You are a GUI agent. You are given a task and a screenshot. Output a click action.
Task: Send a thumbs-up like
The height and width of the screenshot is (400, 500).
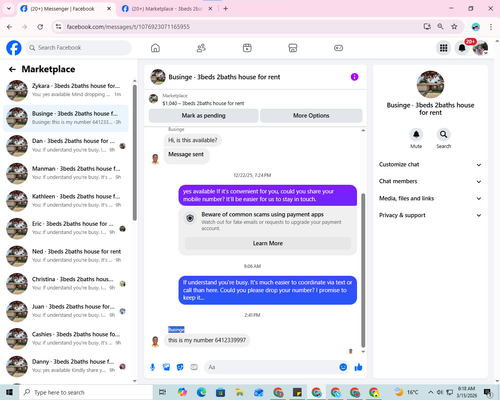pyautogui.click(x=358, y=367)
